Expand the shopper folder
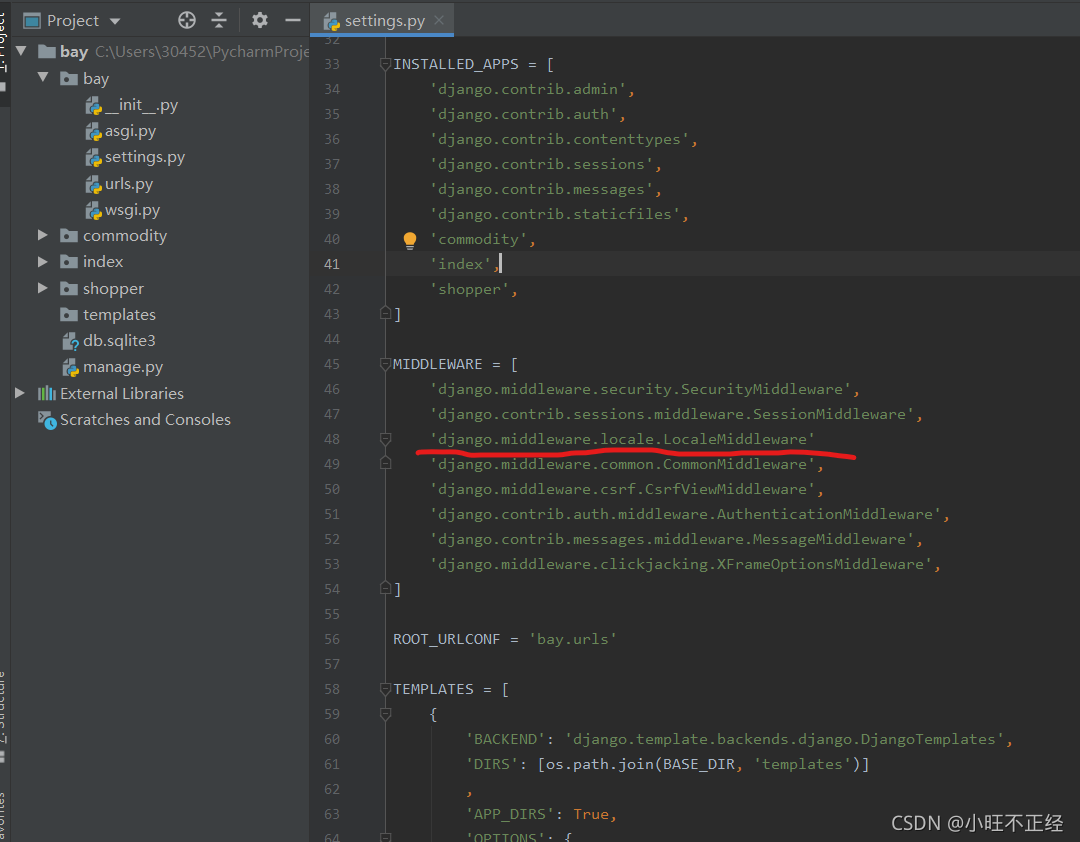This screenshot has height=842, width=1080. [x=43, y=288]
